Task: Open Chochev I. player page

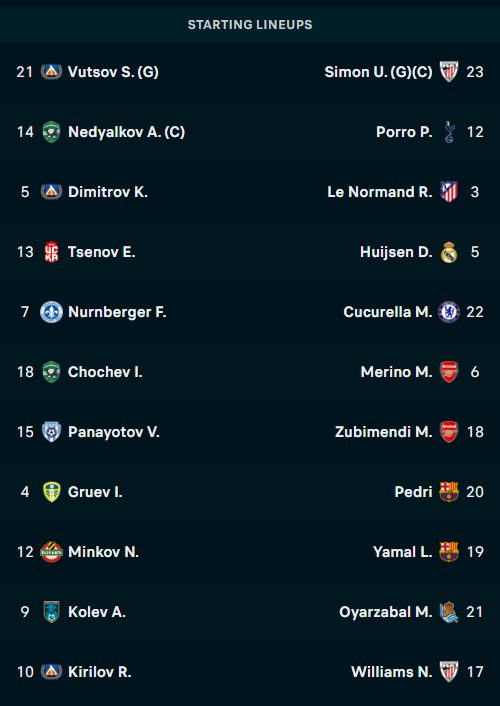Action: tap(105, 372)
